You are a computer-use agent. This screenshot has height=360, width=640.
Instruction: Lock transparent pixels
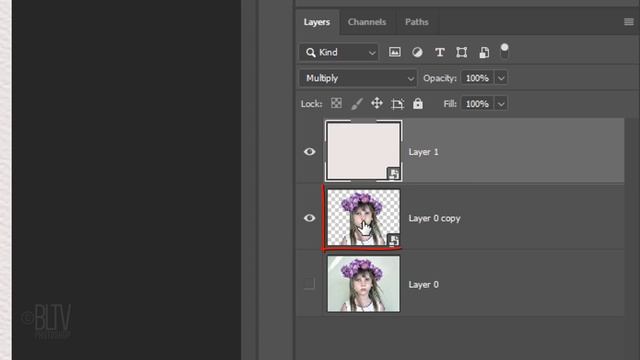(x=336, y=103)
